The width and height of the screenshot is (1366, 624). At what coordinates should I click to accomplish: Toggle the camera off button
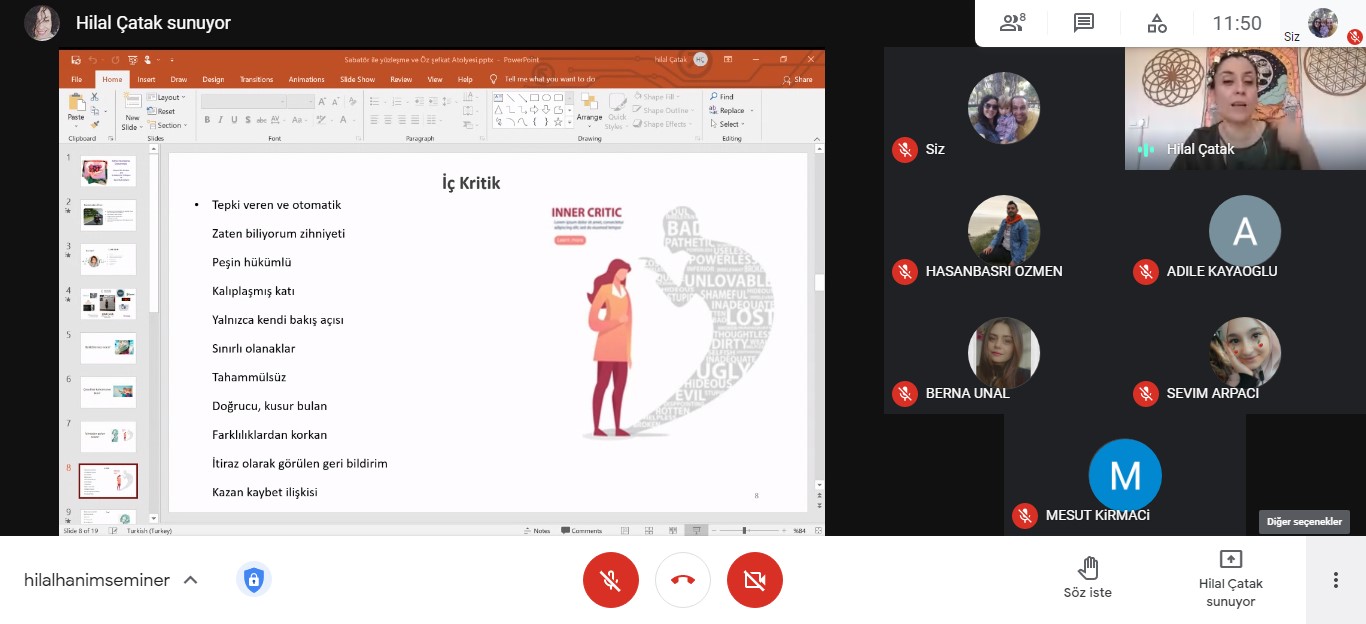[x=755, y=580]
